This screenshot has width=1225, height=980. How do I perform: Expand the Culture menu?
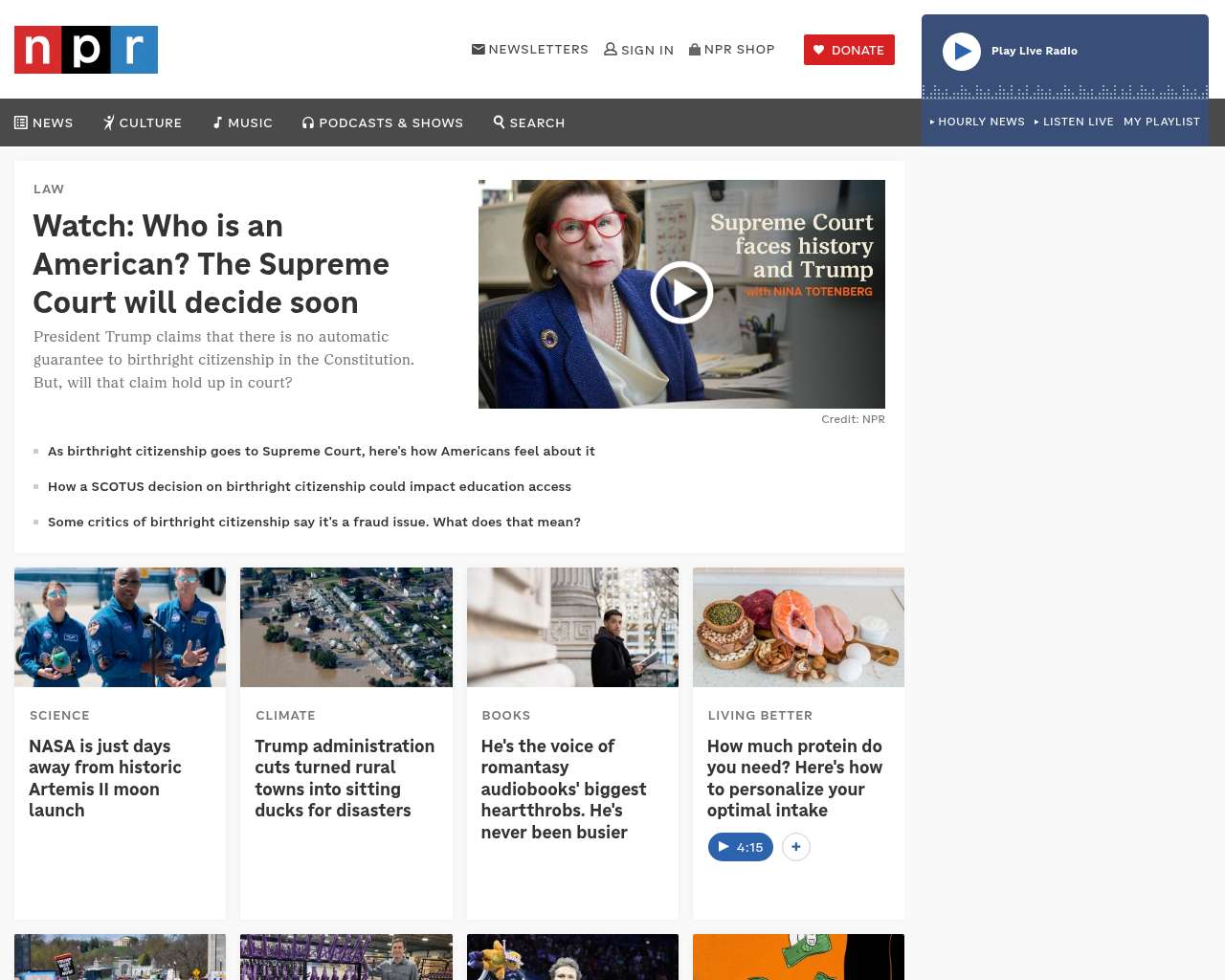(143, 122)
